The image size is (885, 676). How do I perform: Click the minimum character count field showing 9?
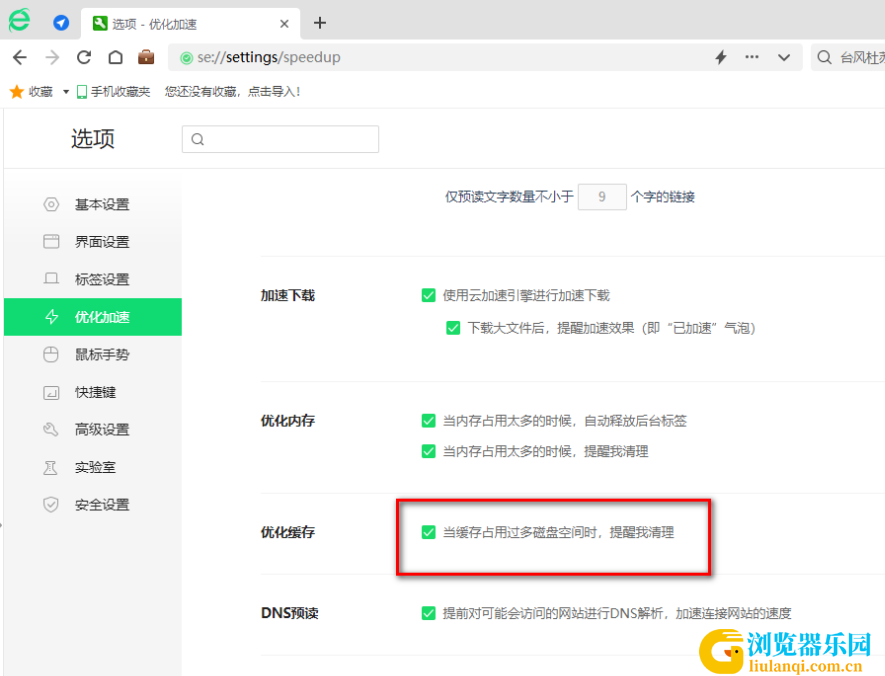coord(602,197)
